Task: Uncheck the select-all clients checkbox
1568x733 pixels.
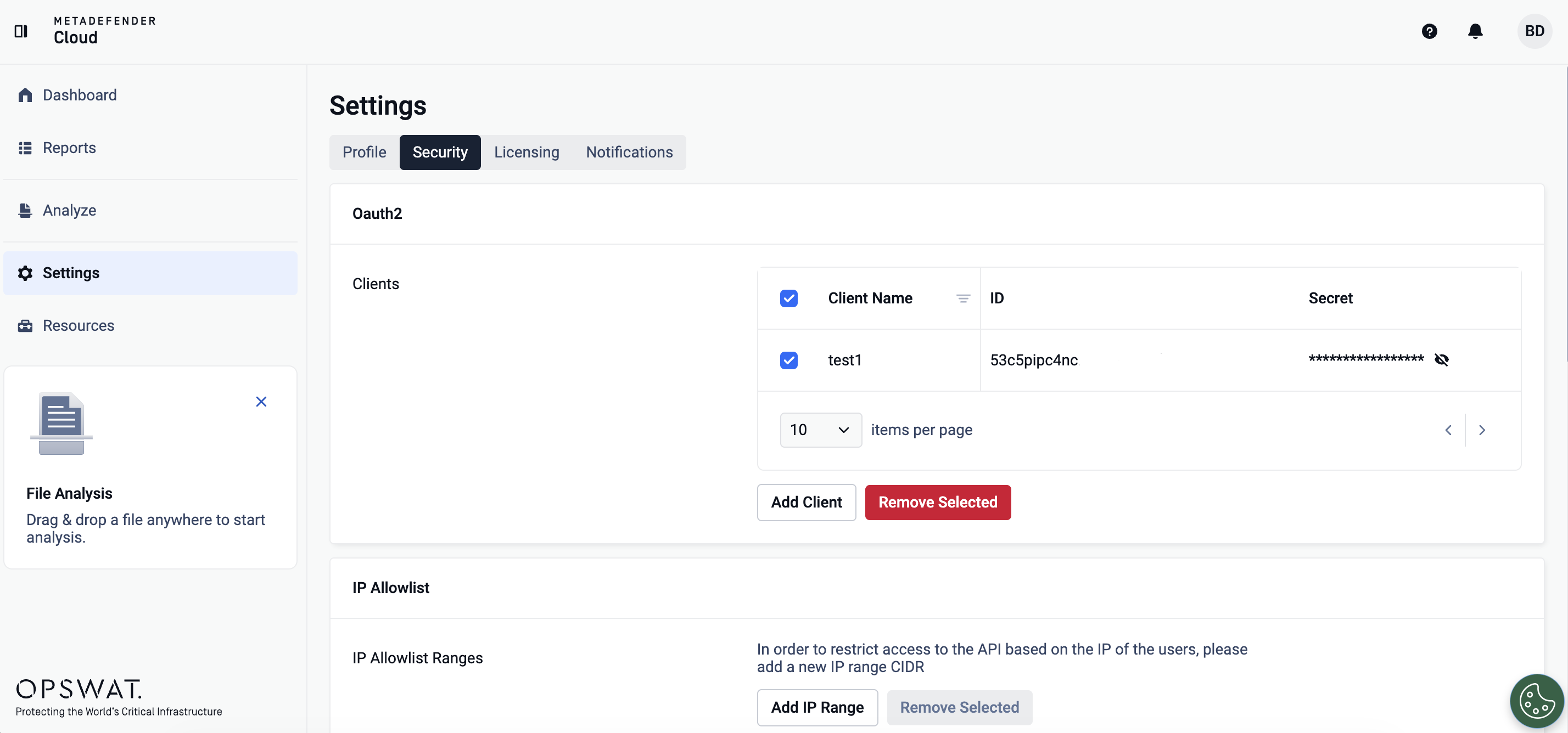Action: click(x=788, y=298)
